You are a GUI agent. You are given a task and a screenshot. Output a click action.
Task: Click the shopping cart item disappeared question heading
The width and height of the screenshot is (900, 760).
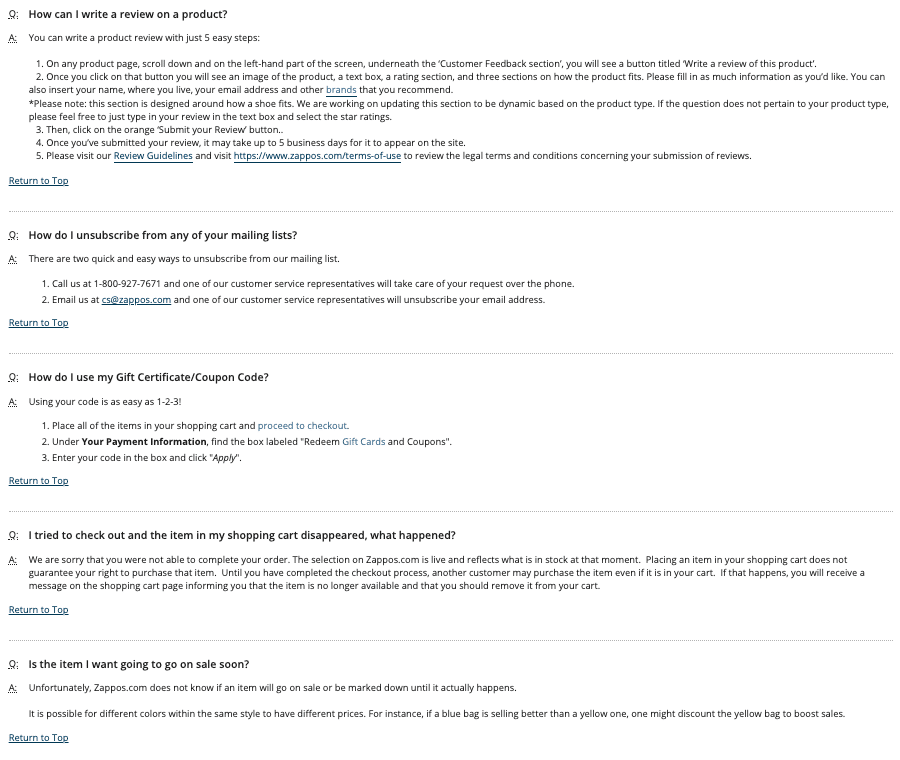(241, 536)
